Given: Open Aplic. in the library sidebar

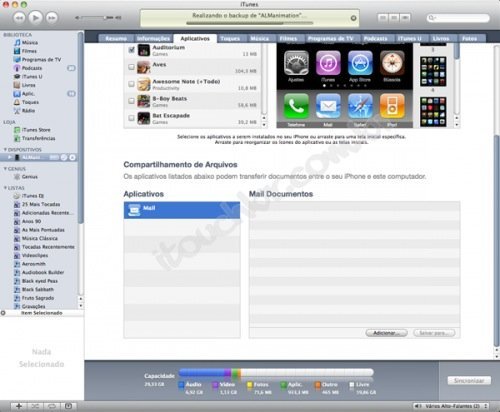Looking at the screenshot, I should [28, 94].
